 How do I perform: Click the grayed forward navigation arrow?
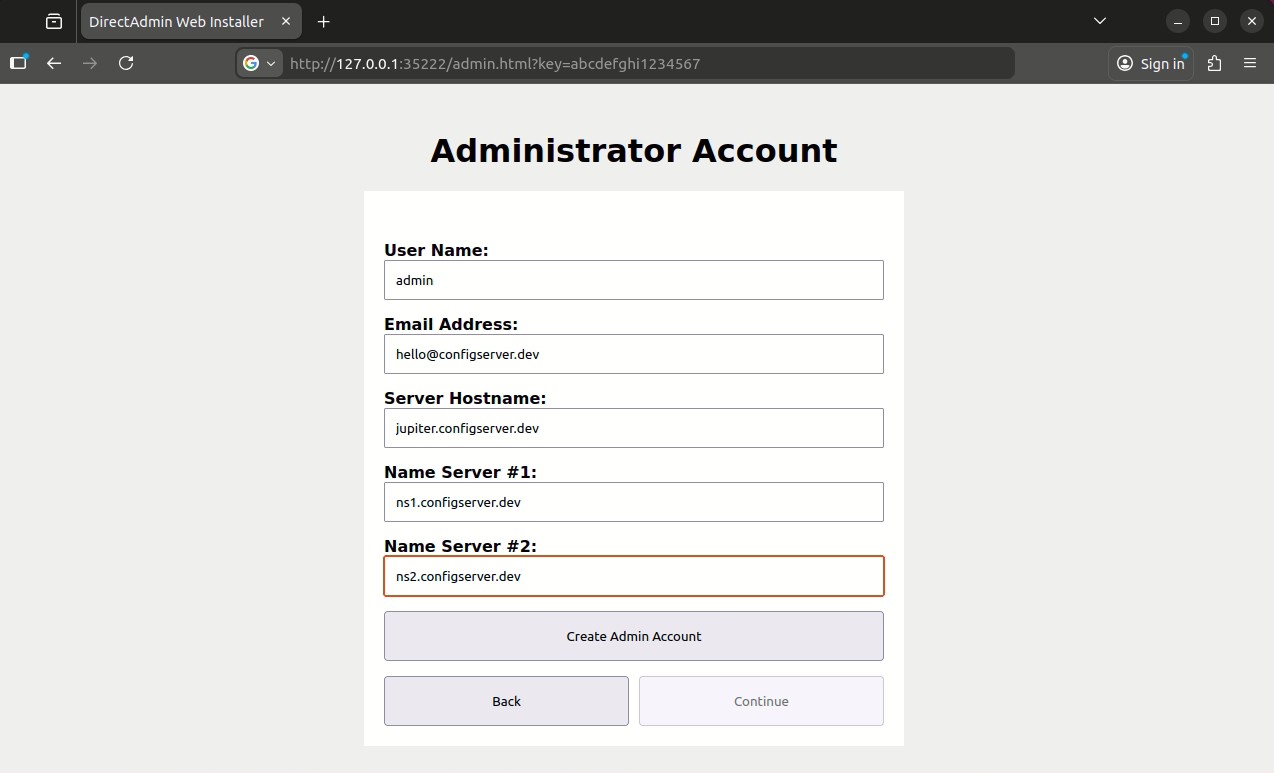click(x=89, y=63)
